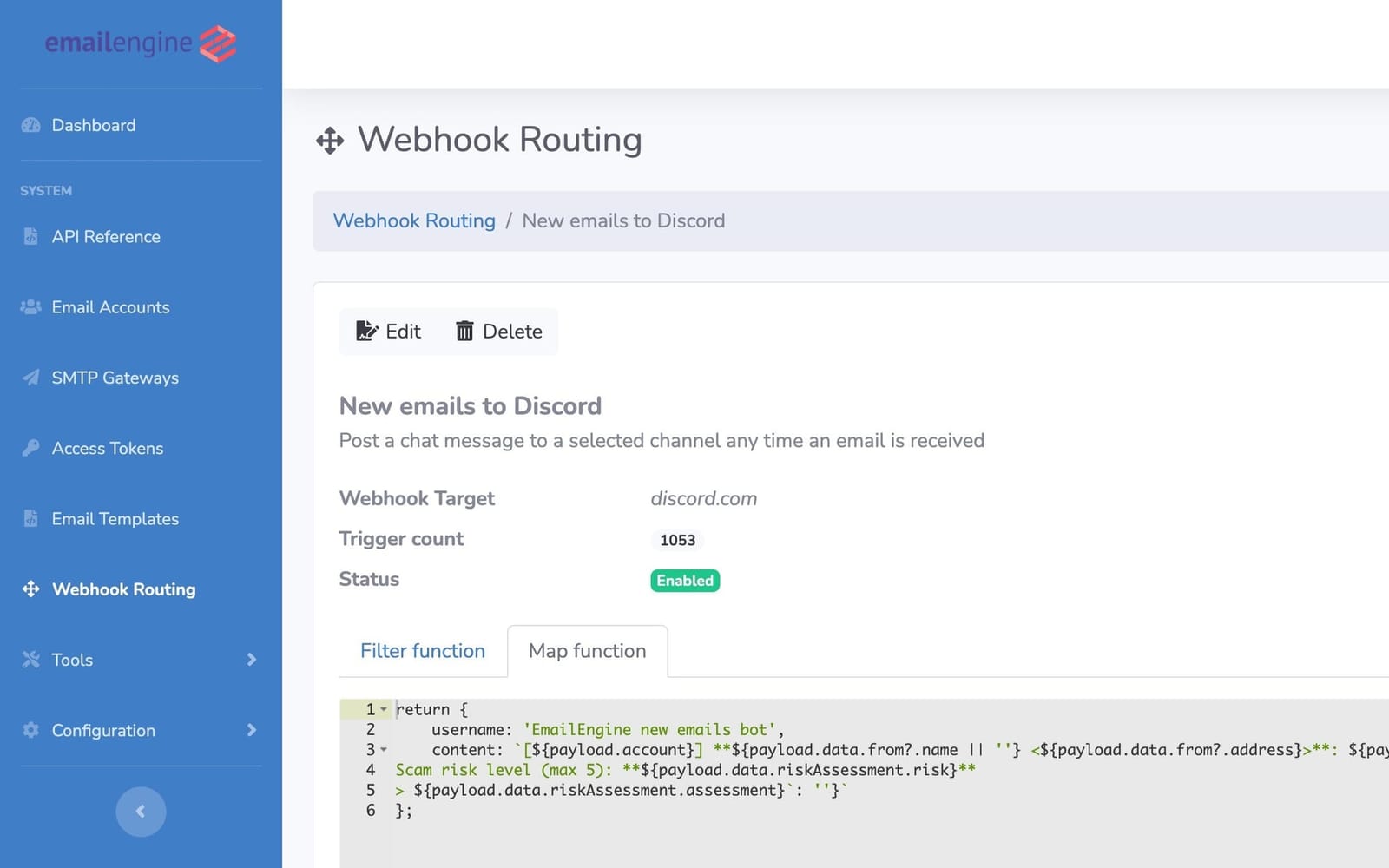The width and height of the screenshot is (1389, 868).
Task: Click the Edit button
Action: point(388,331)
